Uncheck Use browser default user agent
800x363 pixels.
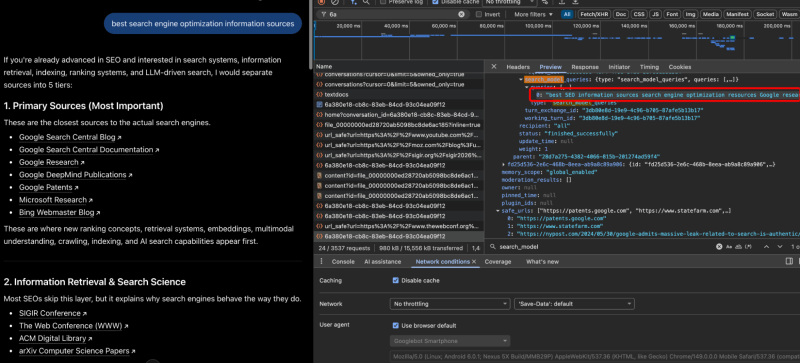[396, 326]
